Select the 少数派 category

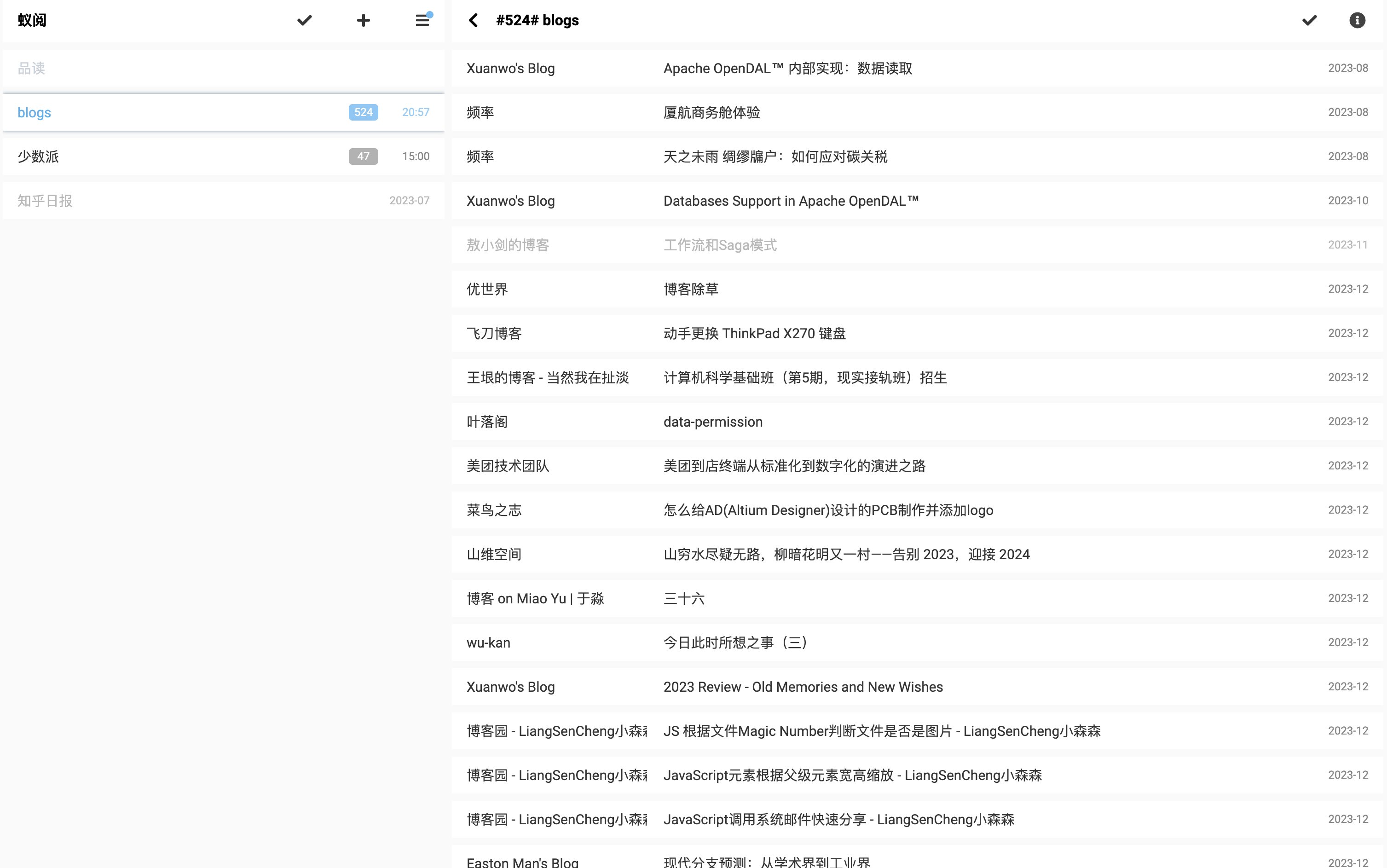pyautogui.click(x=224, y=157)
